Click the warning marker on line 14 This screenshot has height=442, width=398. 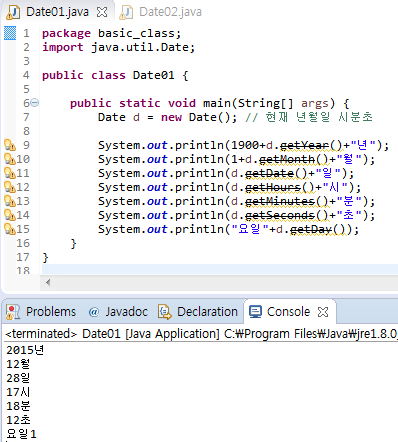(x=10, y=215)
